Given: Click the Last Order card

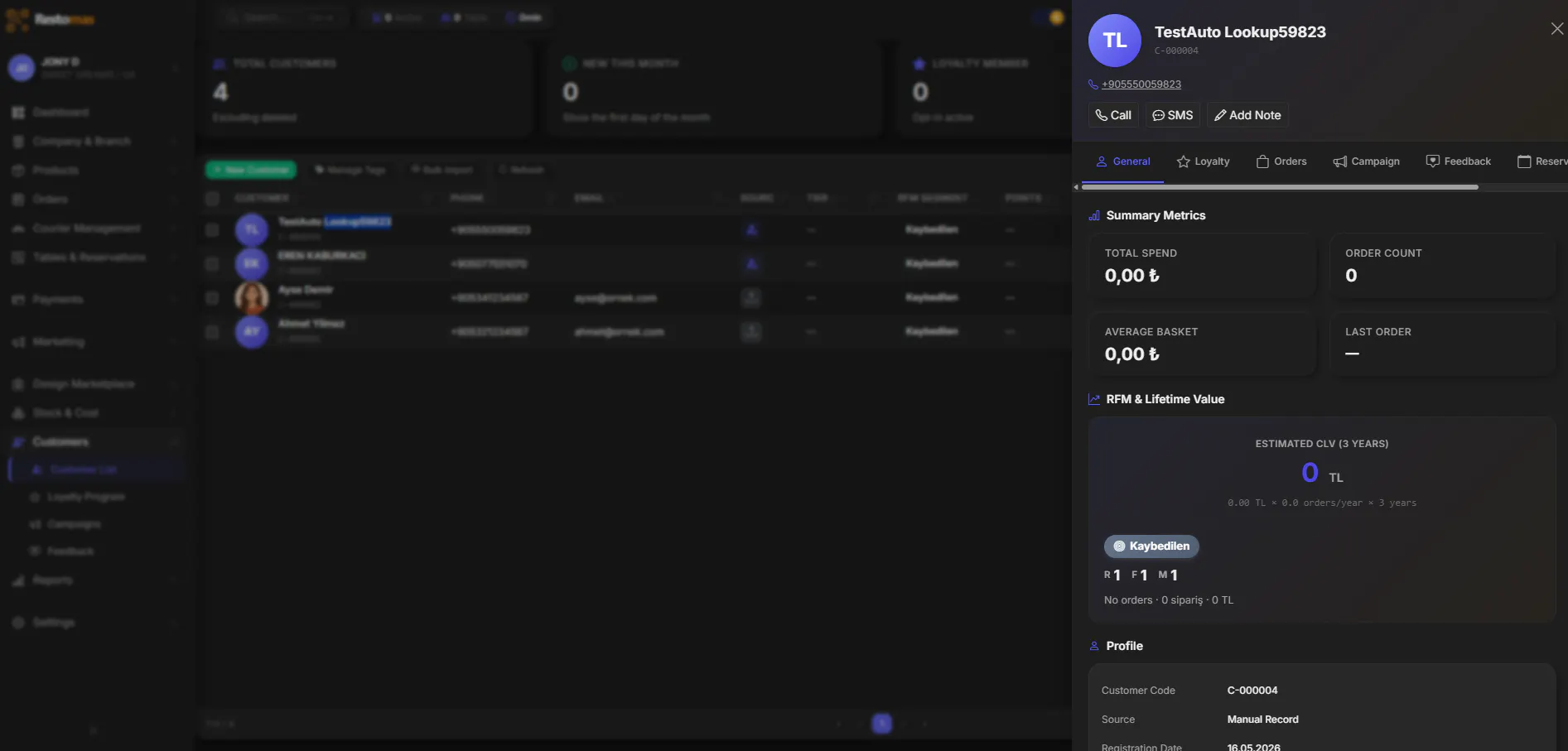Looking at the screenshot, I should click(1443, 344).
